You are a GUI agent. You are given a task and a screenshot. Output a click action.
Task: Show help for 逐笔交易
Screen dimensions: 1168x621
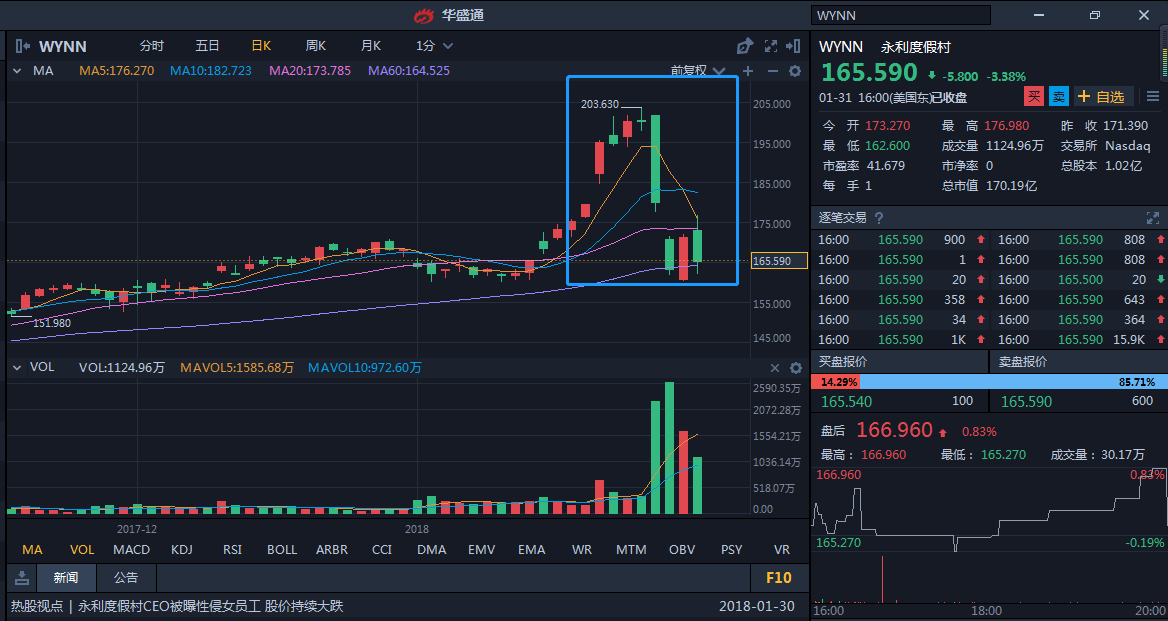point(878,218)
